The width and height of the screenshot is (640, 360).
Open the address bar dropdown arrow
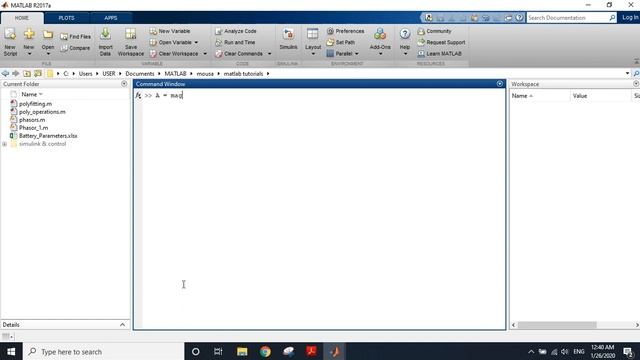[627, 73]
